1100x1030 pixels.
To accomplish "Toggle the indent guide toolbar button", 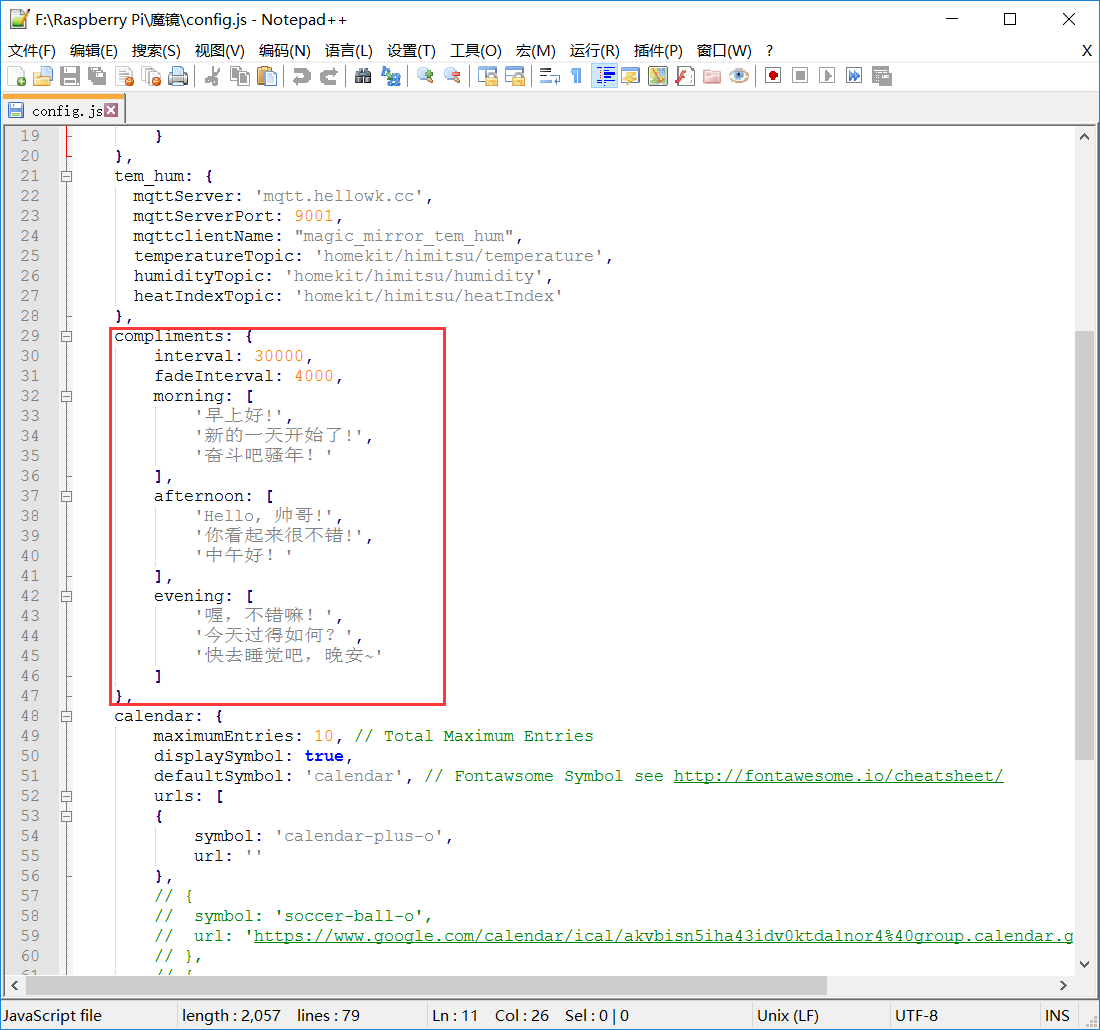I will pos(604,76).
